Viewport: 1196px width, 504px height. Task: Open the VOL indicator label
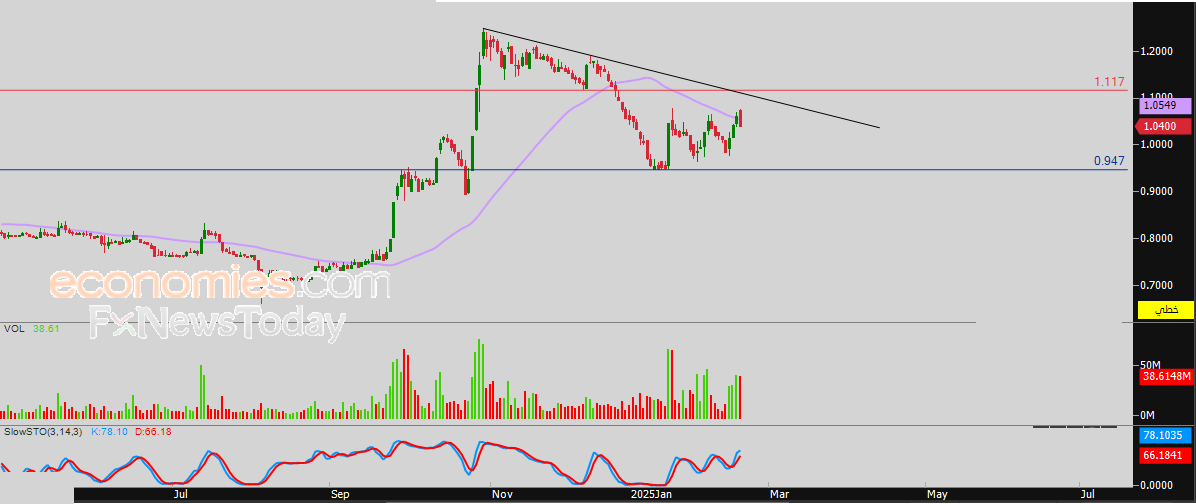[14, 328]
